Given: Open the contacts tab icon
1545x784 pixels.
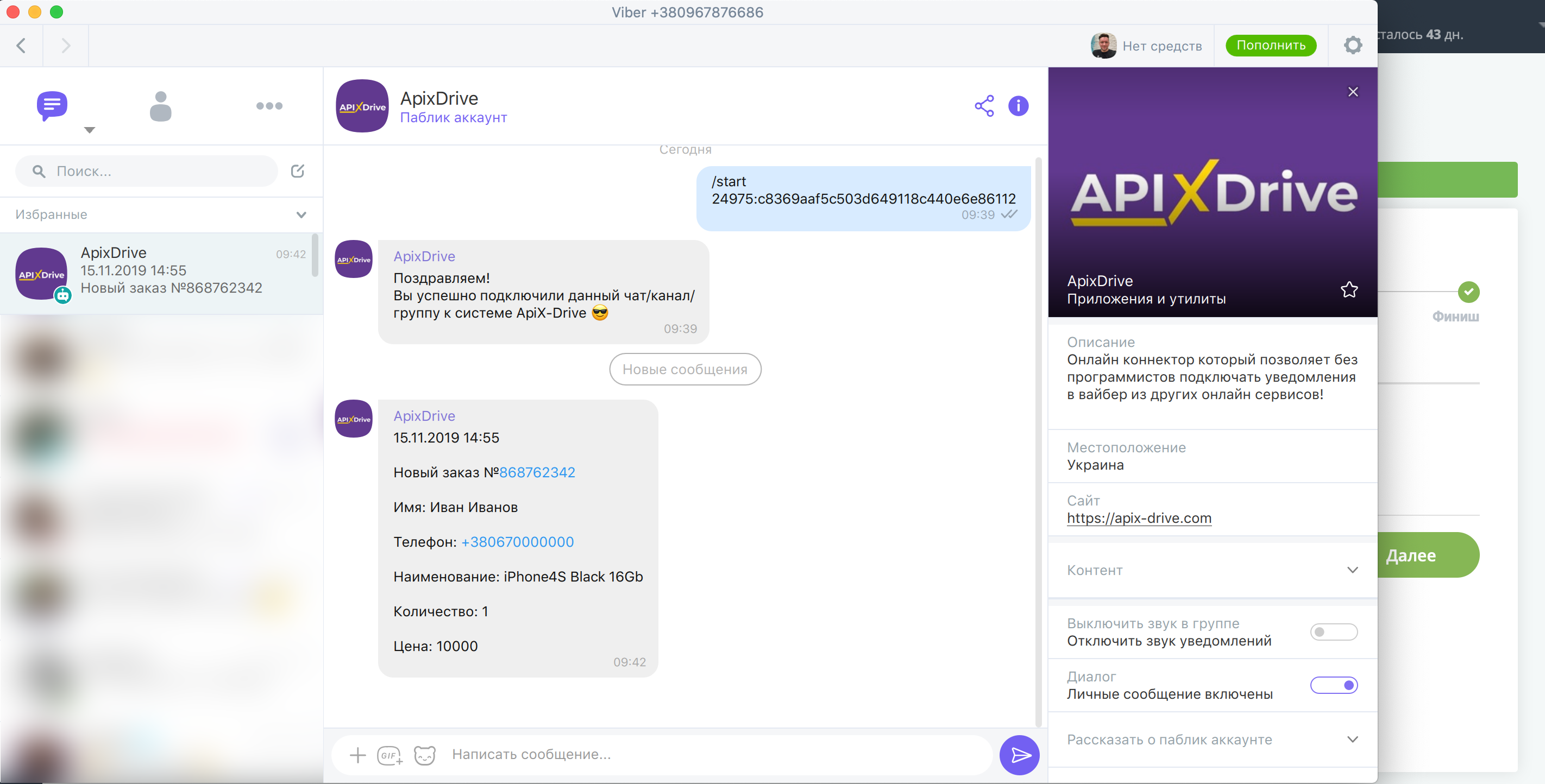Looking at the screenshot, I should [160, 106].
